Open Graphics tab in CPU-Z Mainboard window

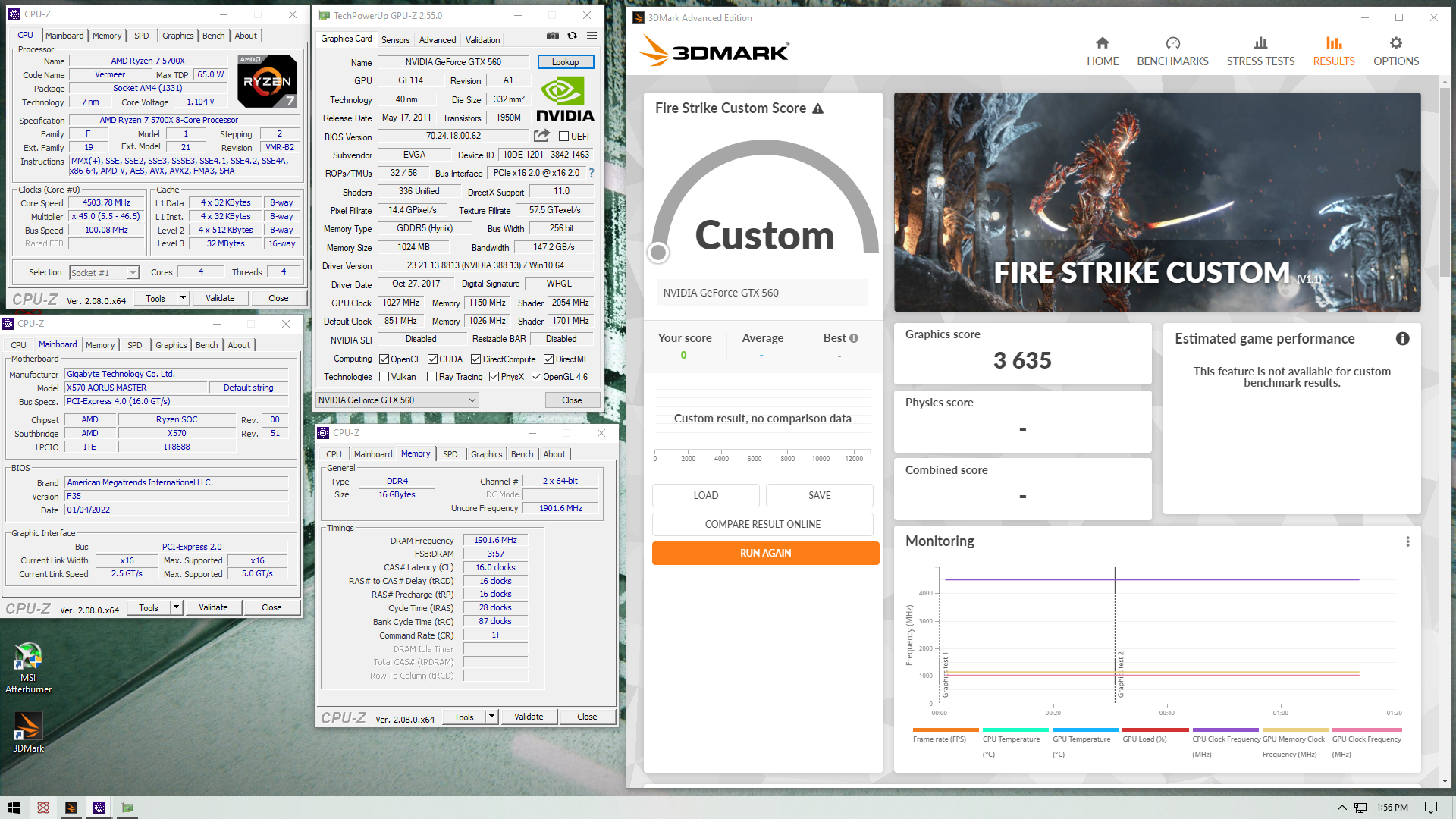tap(171, 345)
